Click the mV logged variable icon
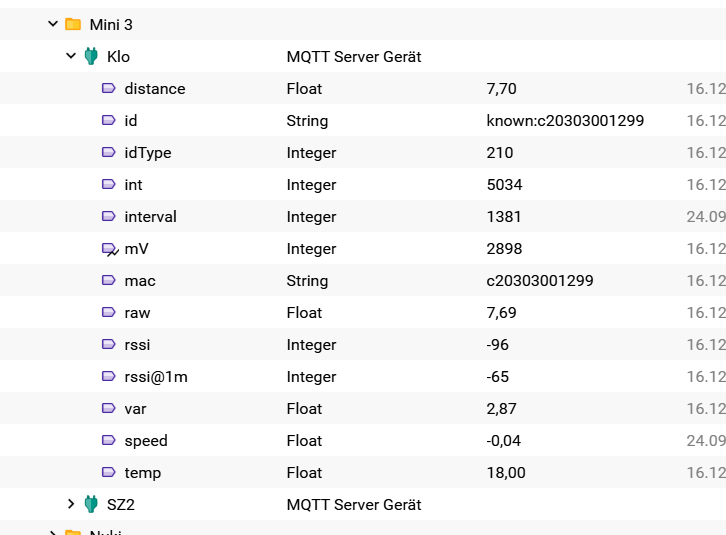Screen dimensions: 726x535 click(x=110, y=250)
